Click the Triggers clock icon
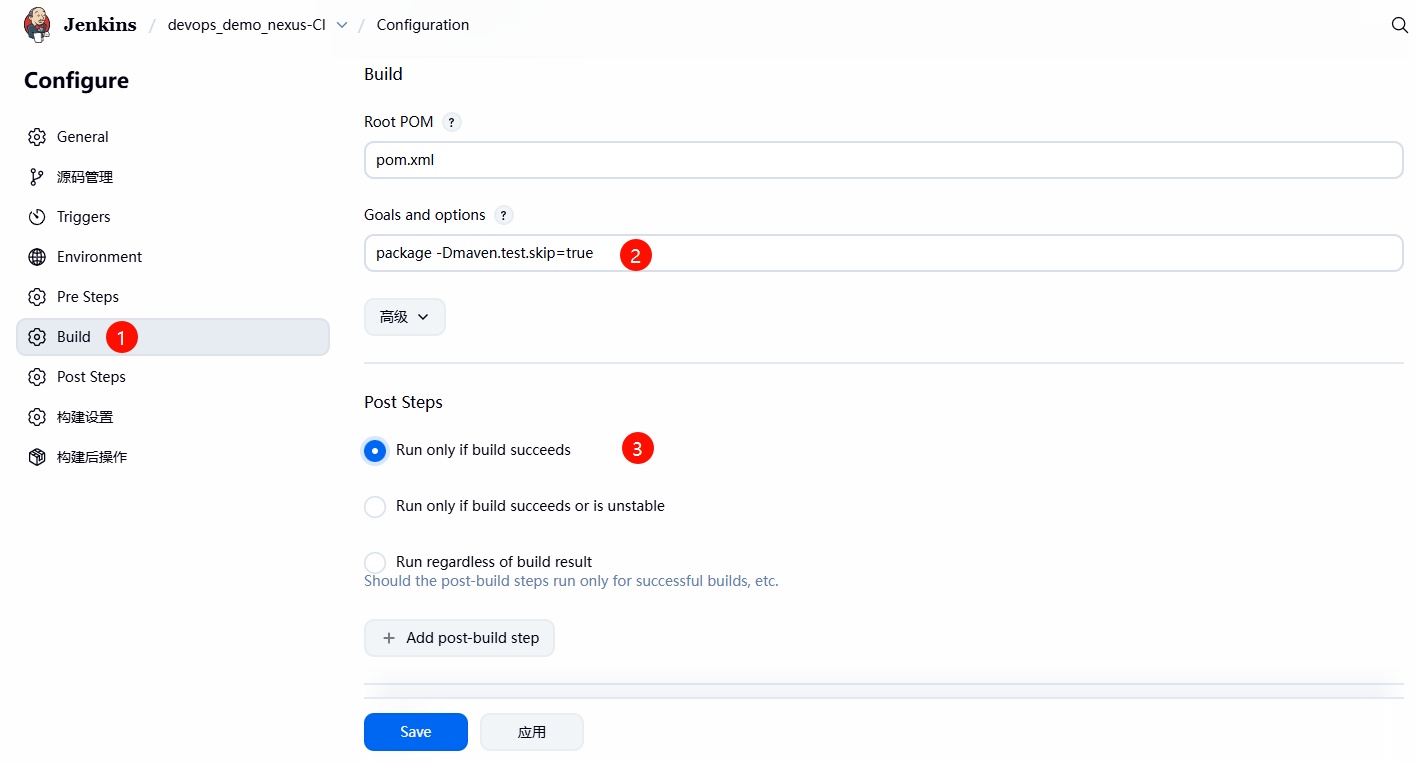Screen dimensions: 1416x762 click(x=37, y=217)
